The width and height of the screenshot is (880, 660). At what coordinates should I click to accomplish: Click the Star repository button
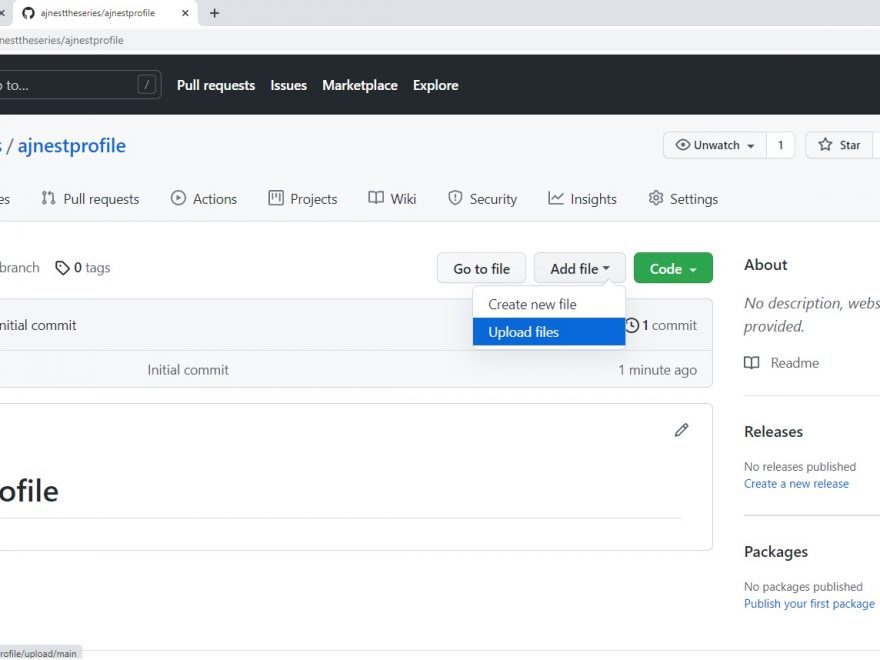(840, 145)
